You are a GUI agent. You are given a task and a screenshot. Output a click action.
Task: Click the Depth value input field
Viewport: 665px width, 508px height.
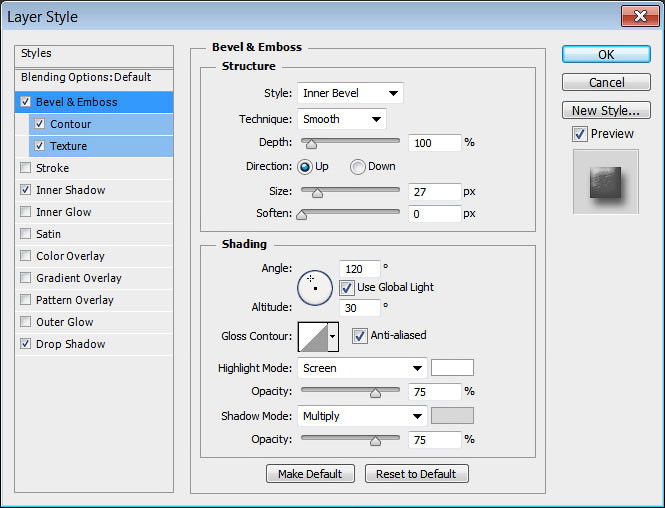pos(435,143)
